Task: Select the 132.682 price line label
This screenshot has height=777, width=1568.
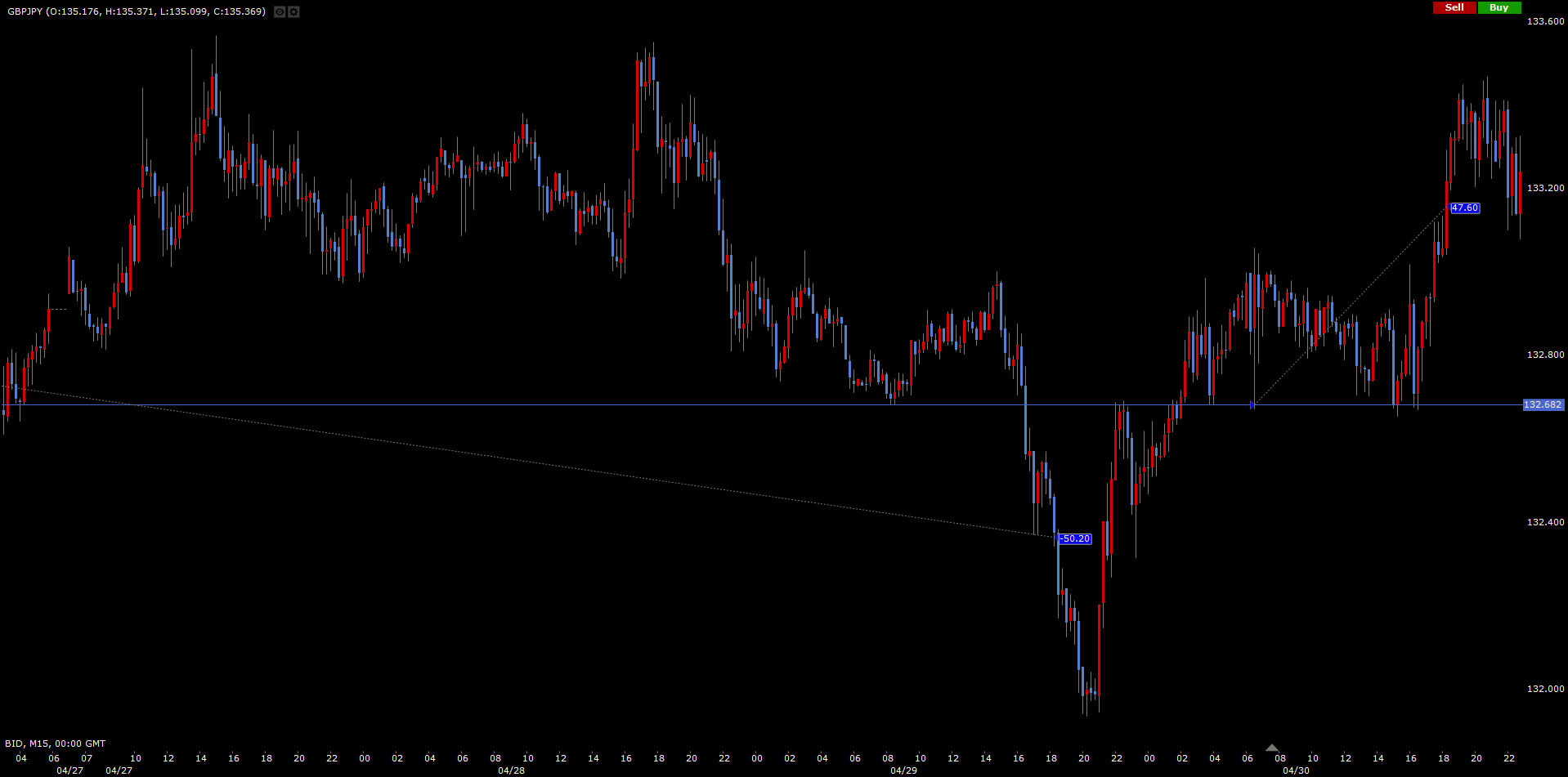Action: click(x=1542, y=404)
